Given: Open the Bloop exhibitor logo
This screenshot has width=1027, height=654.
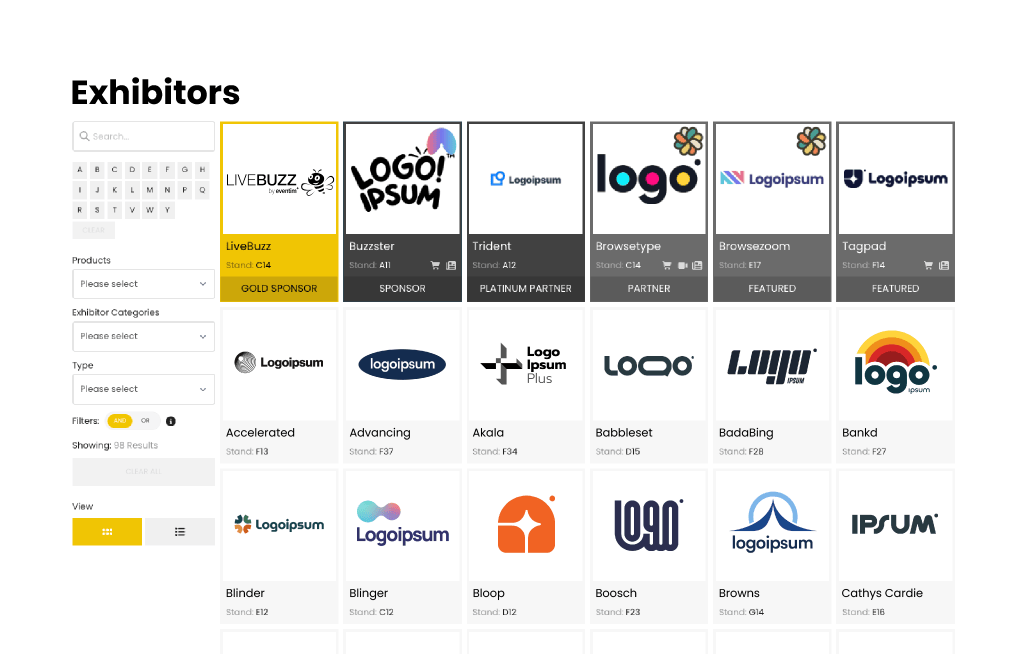Looking at the screenshot, I should tap(525, 525).
